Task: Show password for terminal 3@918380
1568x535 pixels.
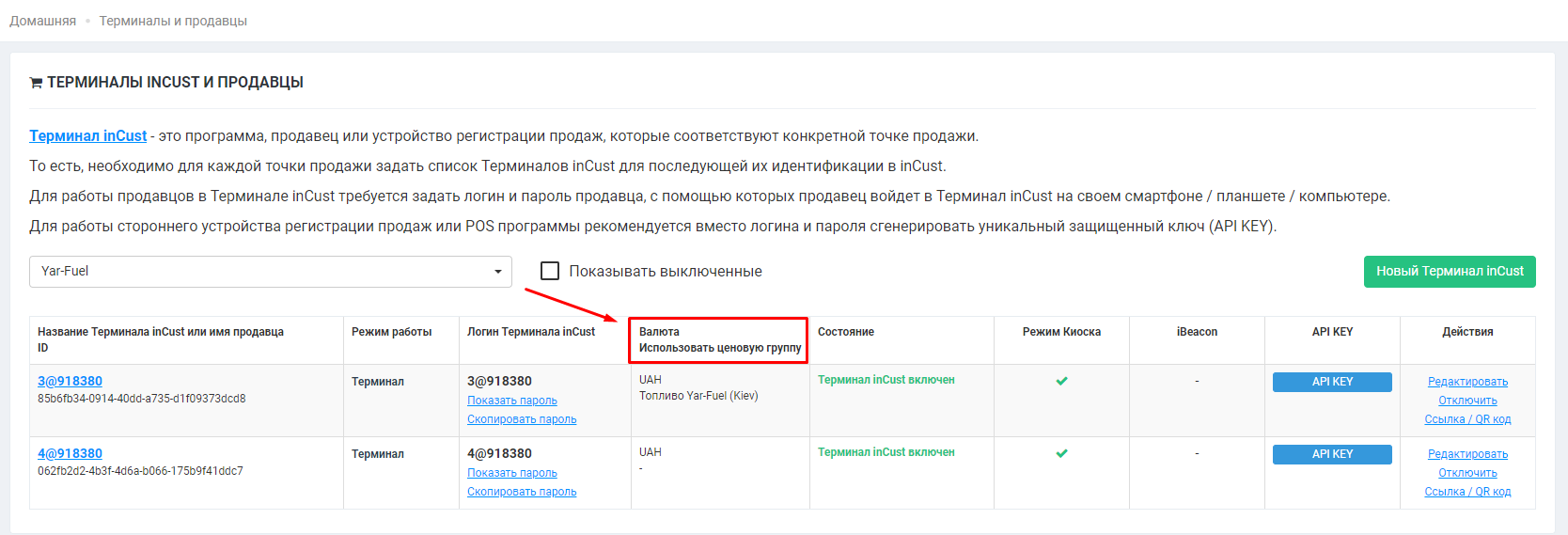Action: (511, 401)
